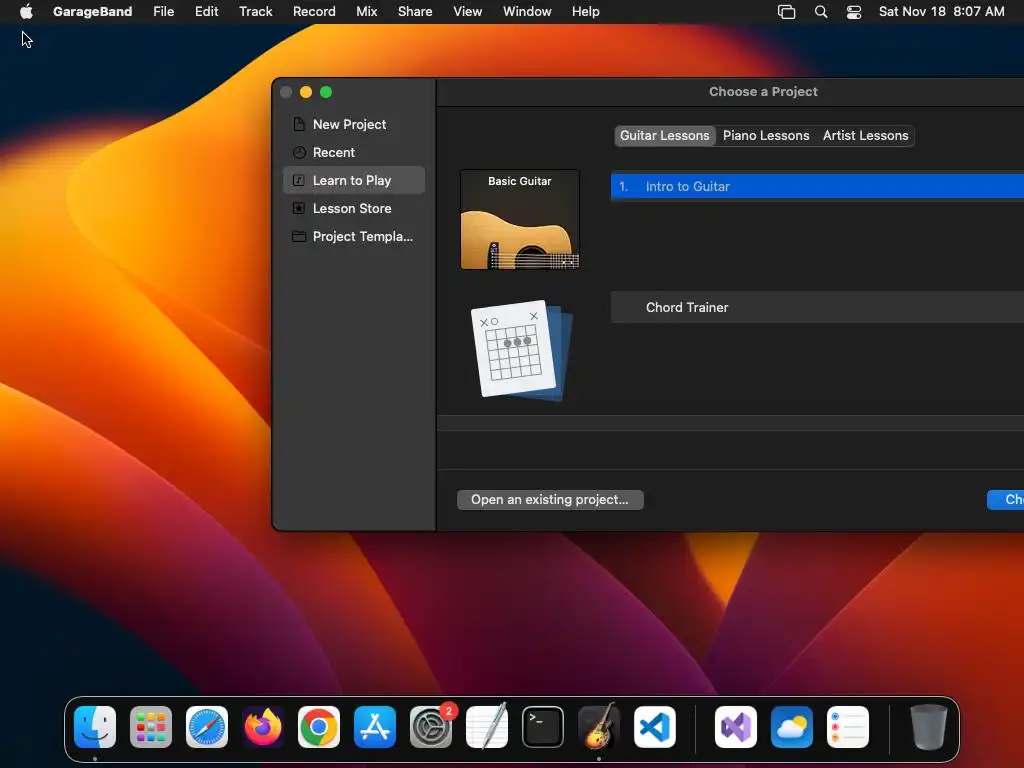The height and width of the screenshot is (768, 1024).
Task: Select Recent in the sidebar
Action: click(354, 152)
